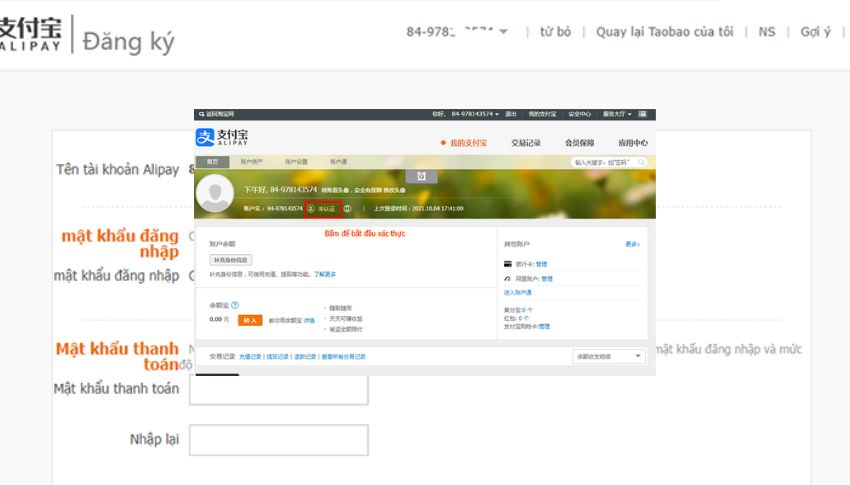Click the back-to-Taobao icon in the dark top bar
The image size is (850, 485).
201,114
